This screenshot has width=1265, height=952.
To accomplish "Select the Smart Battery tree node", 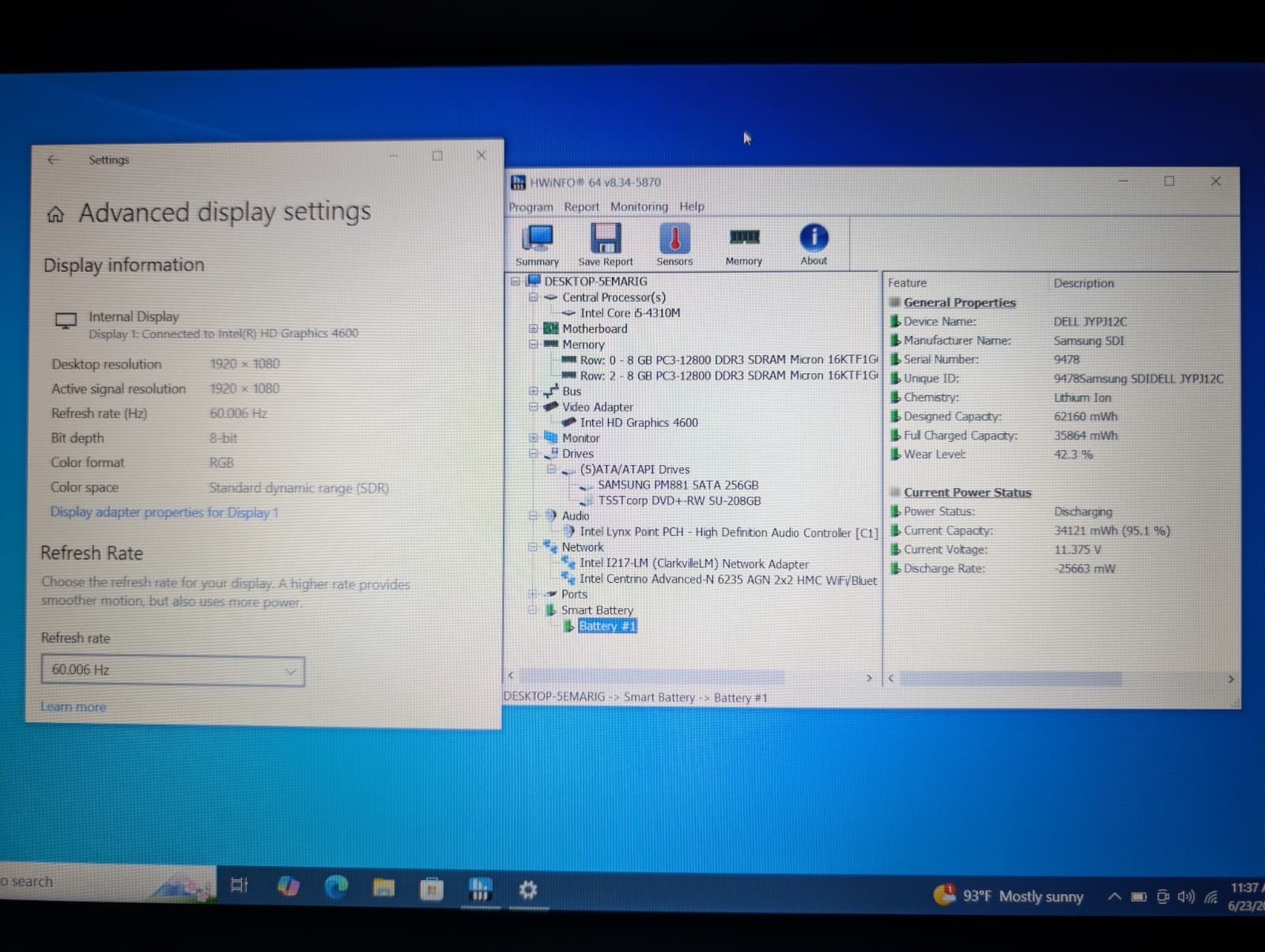I will pyautogui.click(x=597, y=610).
